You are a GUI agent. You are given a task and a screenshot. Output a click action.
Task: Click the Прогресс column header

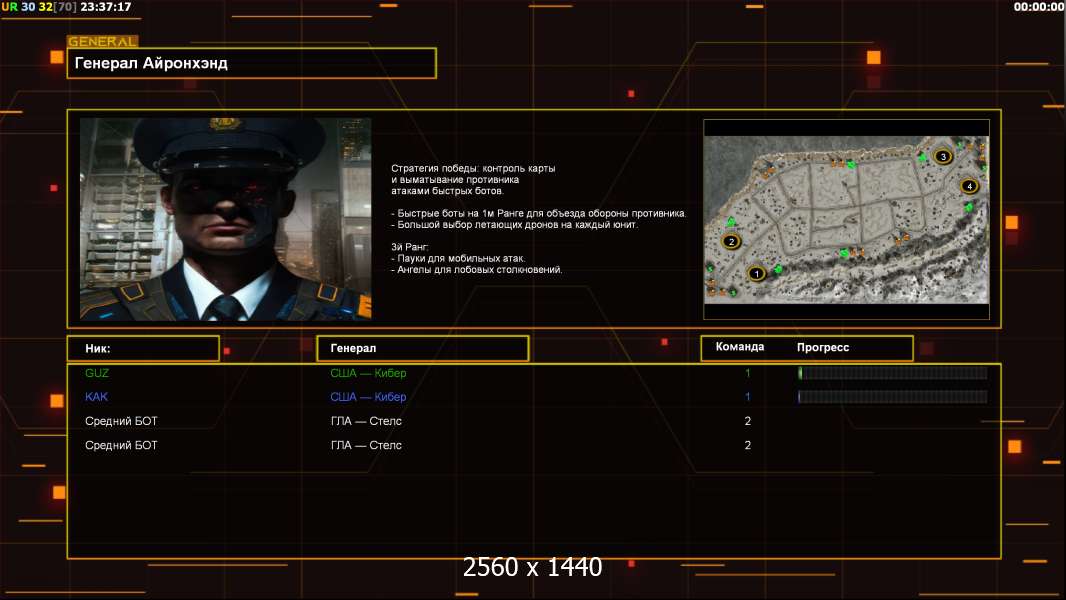pos(823,347)
